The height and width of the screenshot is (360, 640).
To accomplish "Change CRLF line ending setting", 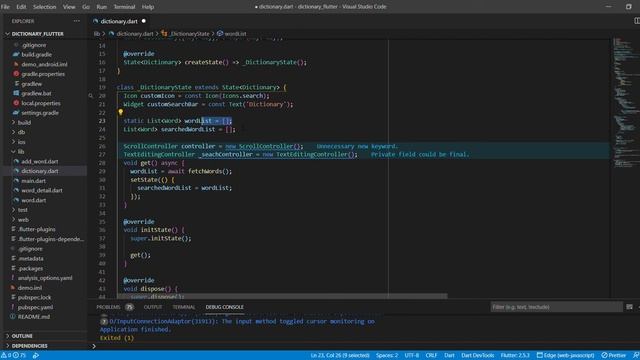I will [x=431, y=356].
